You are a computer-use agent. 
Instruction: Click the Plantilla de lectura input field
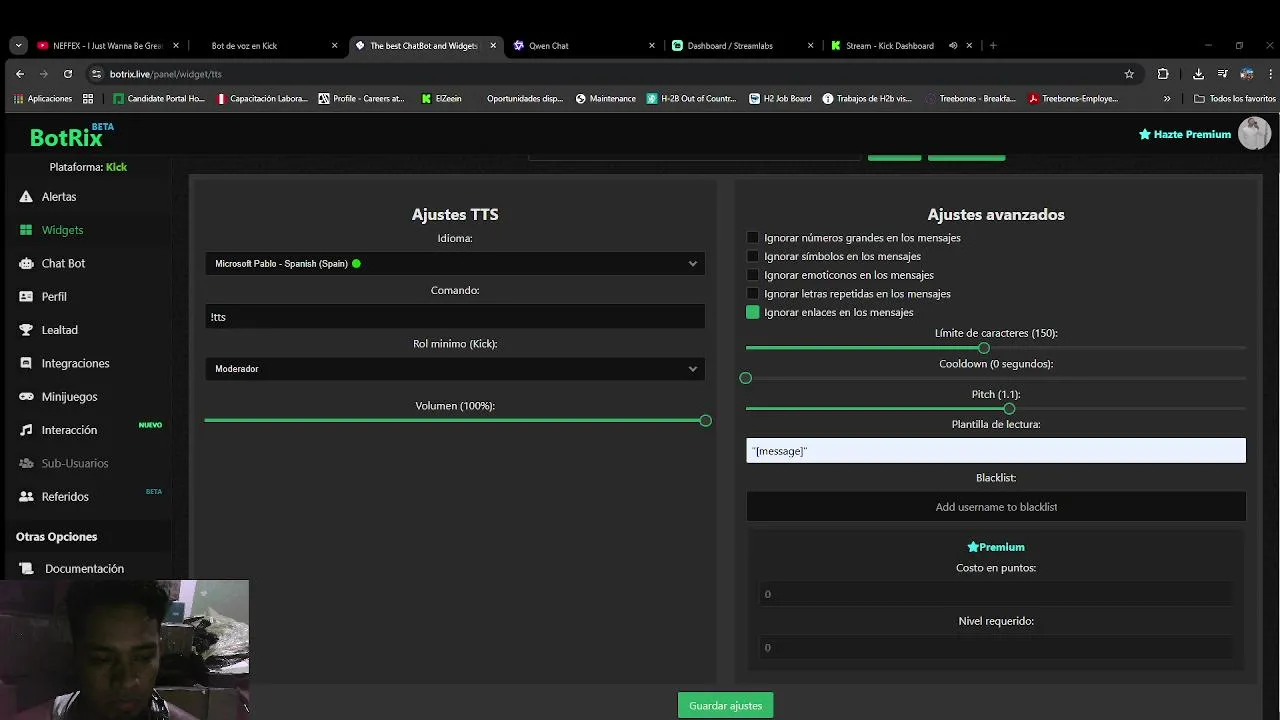pyautogui.click(x=996, y=451)
